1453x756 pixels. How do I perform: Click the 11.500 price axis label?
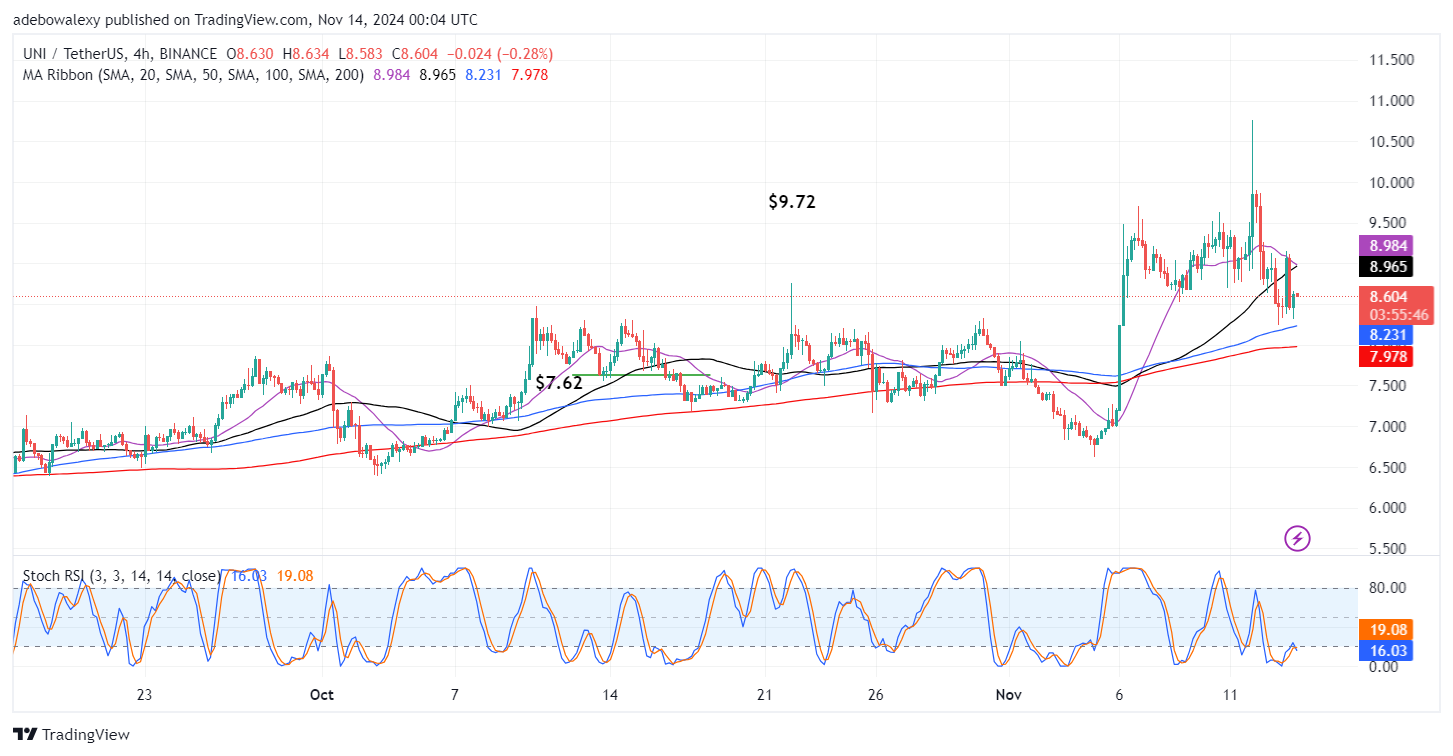[1391, 61]
